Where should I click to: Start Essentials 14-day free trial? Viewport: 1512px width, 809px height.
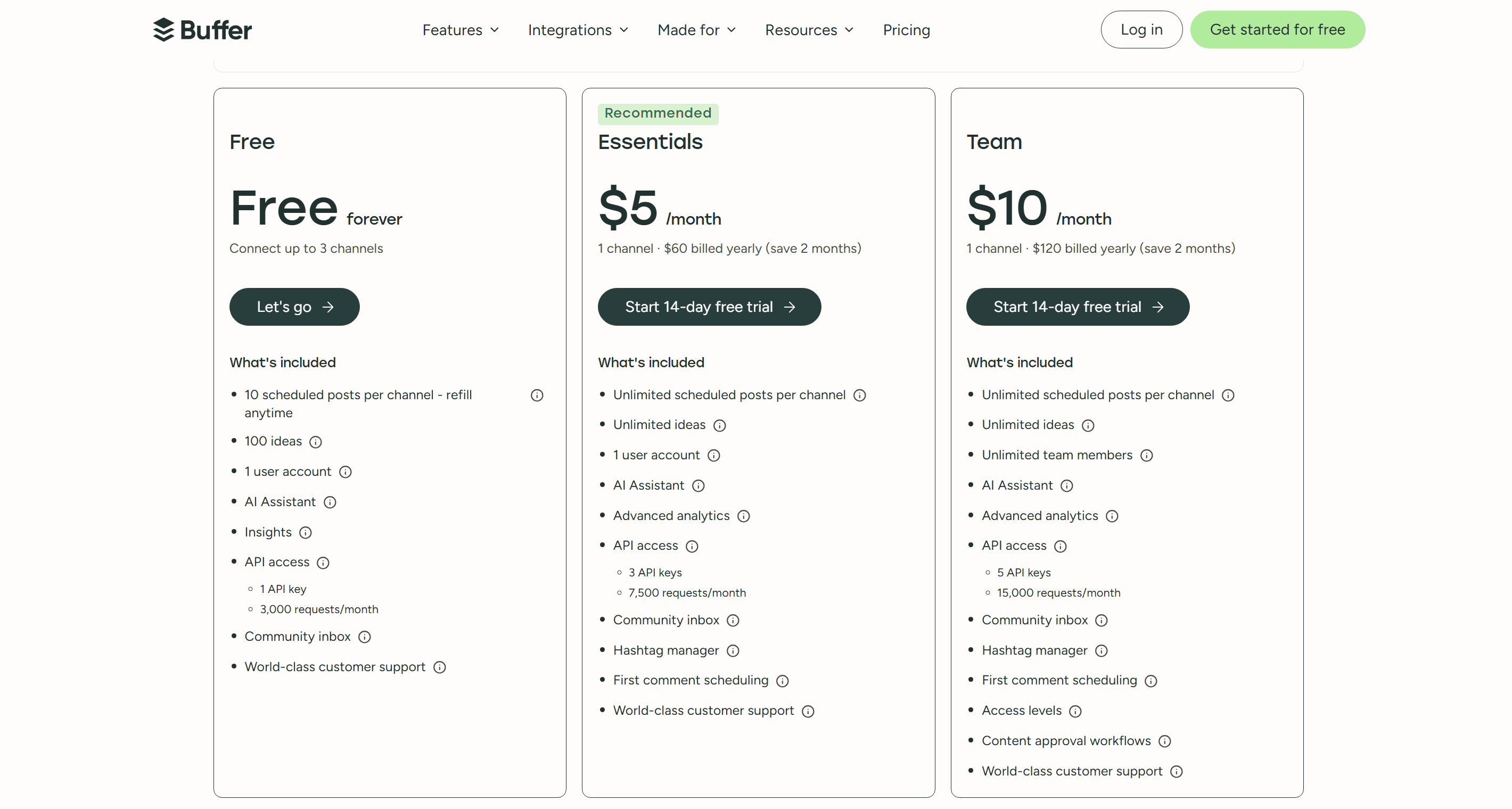point(709,307)
